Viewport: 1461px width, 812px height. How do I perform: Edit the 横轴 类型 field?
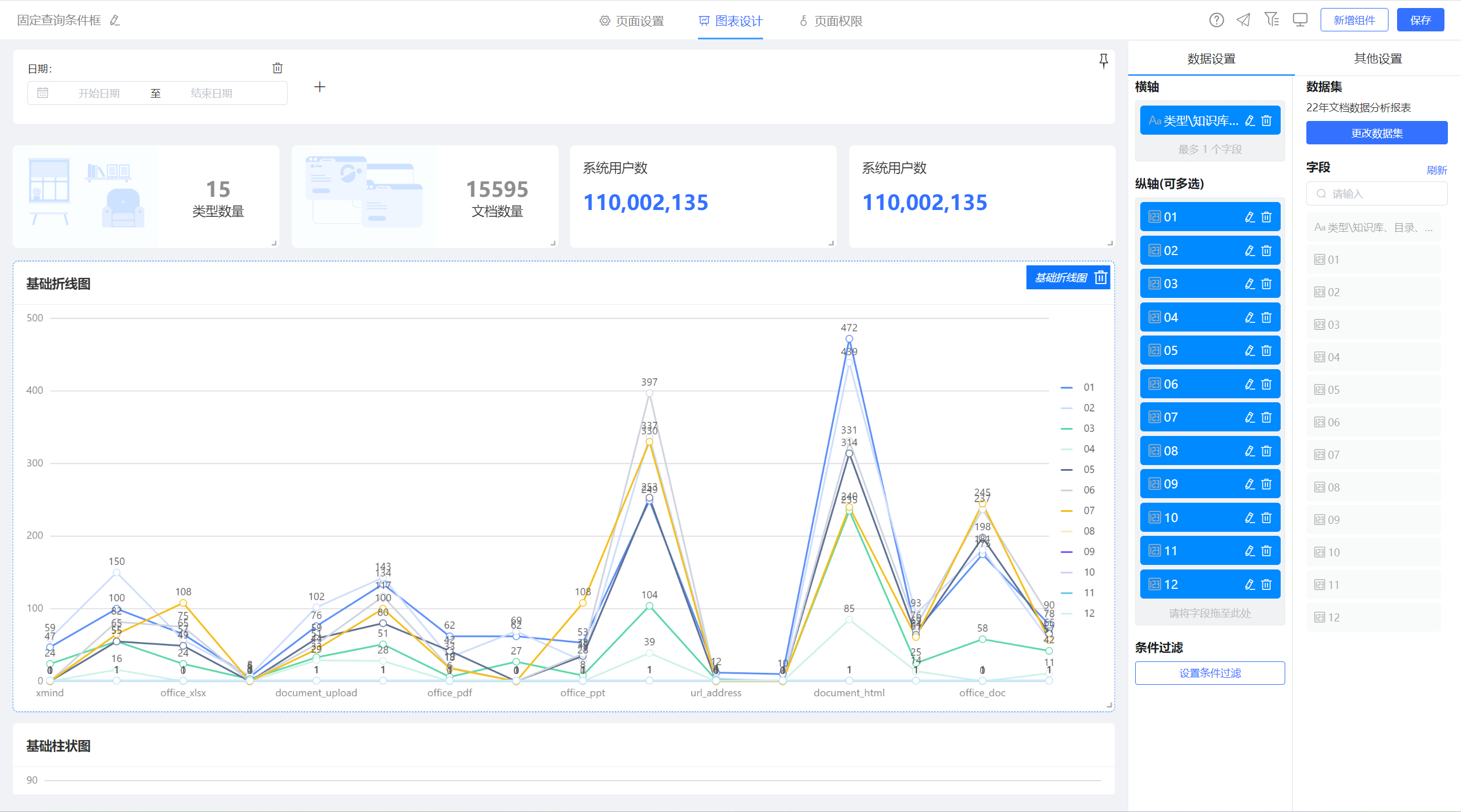point(1250,120)
